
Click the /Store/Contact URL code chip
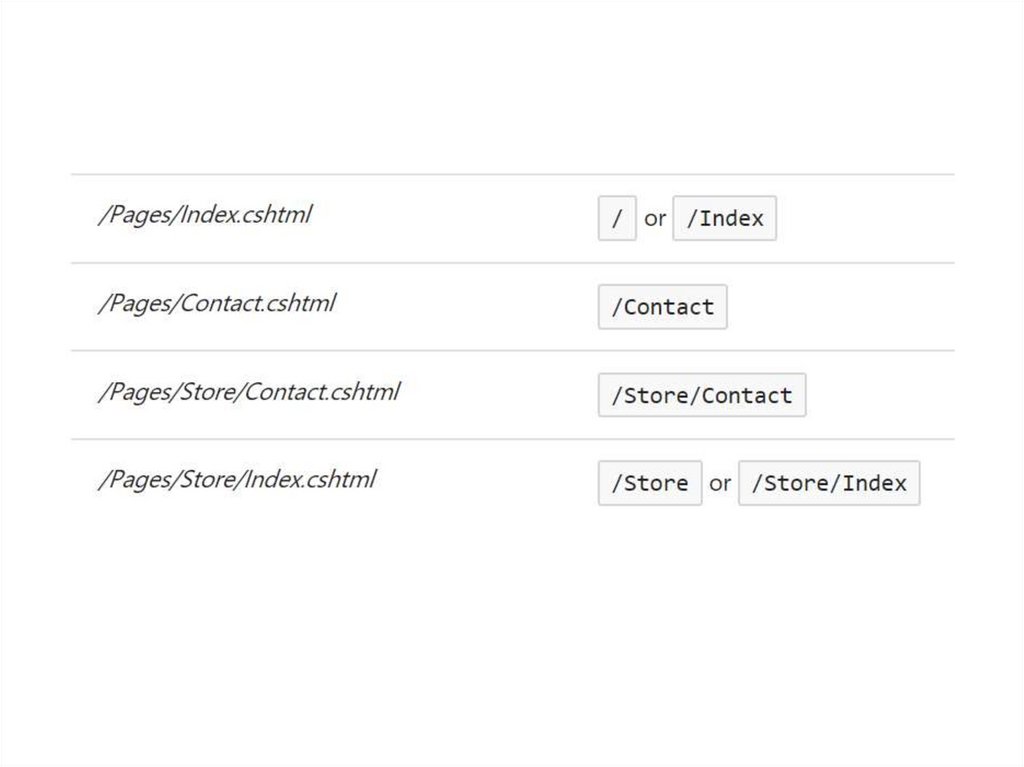pyautogui.click(x=702, y=395)
